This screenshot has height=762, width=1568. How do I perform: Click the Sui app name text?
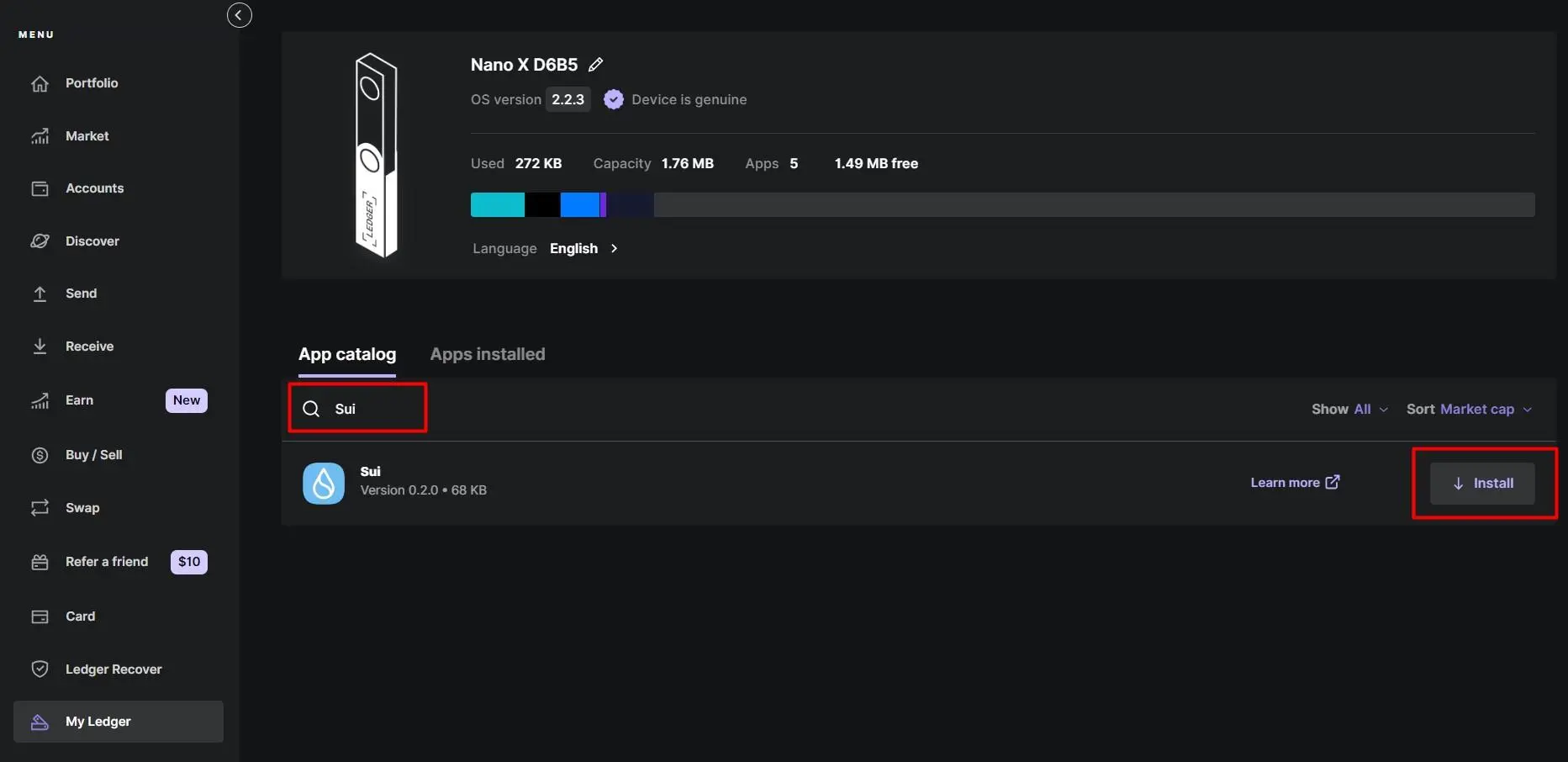pos(370,472)
